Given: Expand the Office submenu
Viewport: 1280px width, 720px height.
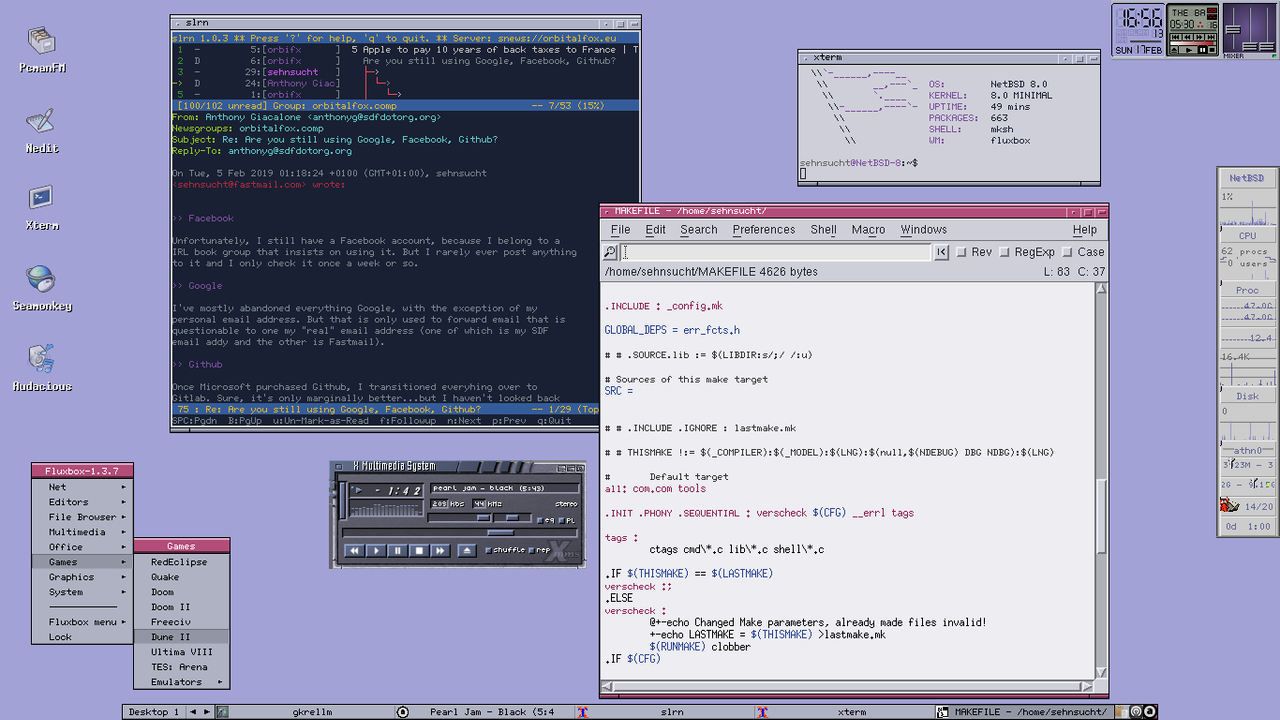Looking at the screenshot, I should coord(82,547).
